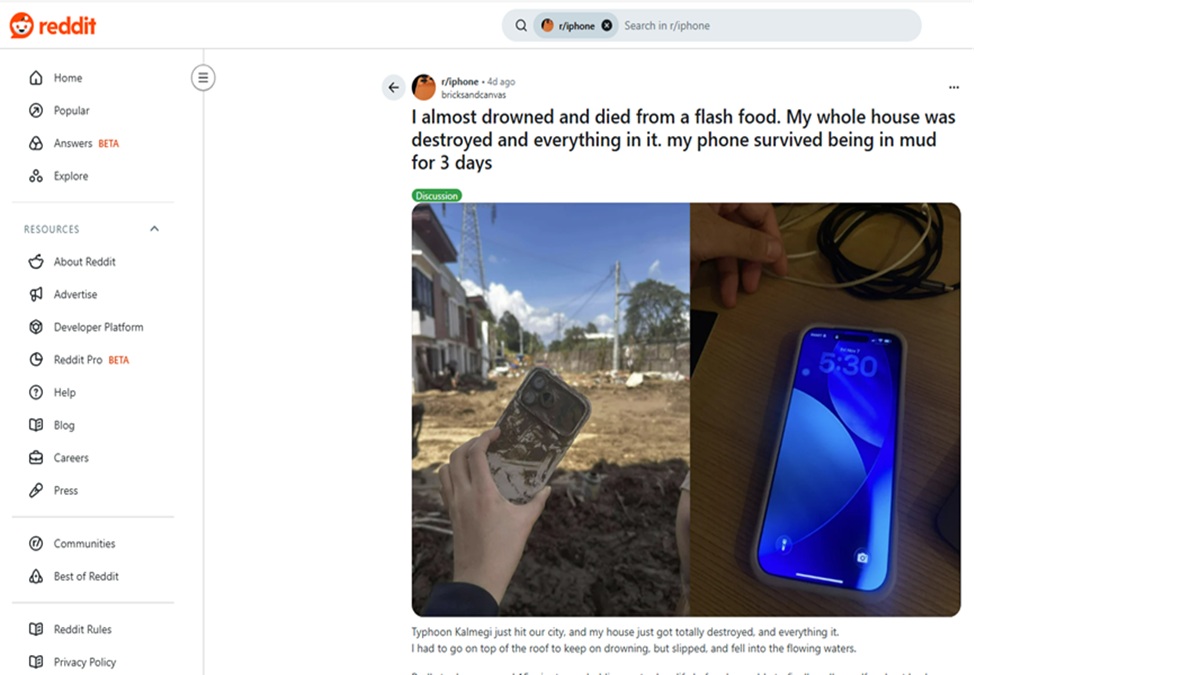The image size is (1200, 675).
Task: Collapse the Resources section chevron
Action: pos(154,229)
